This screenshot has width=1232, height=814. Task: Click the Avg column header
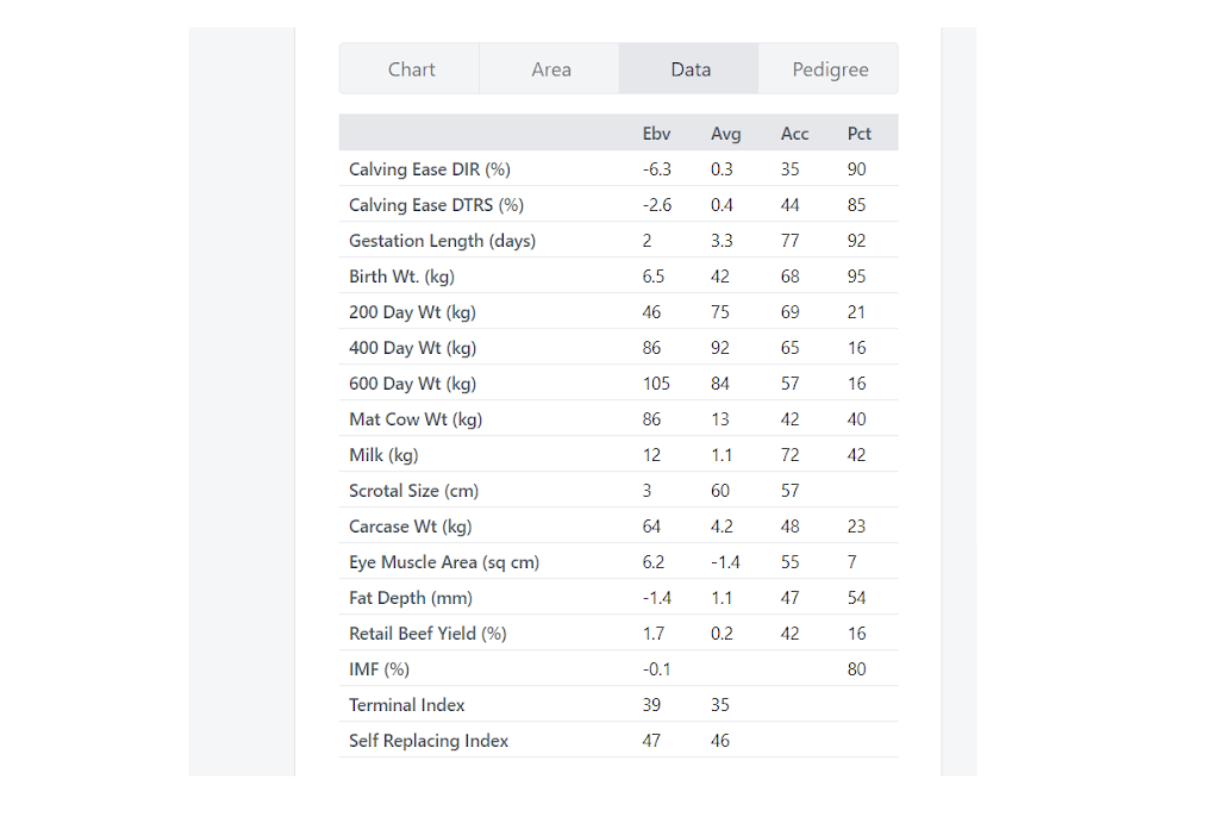[x=727, y=132]
